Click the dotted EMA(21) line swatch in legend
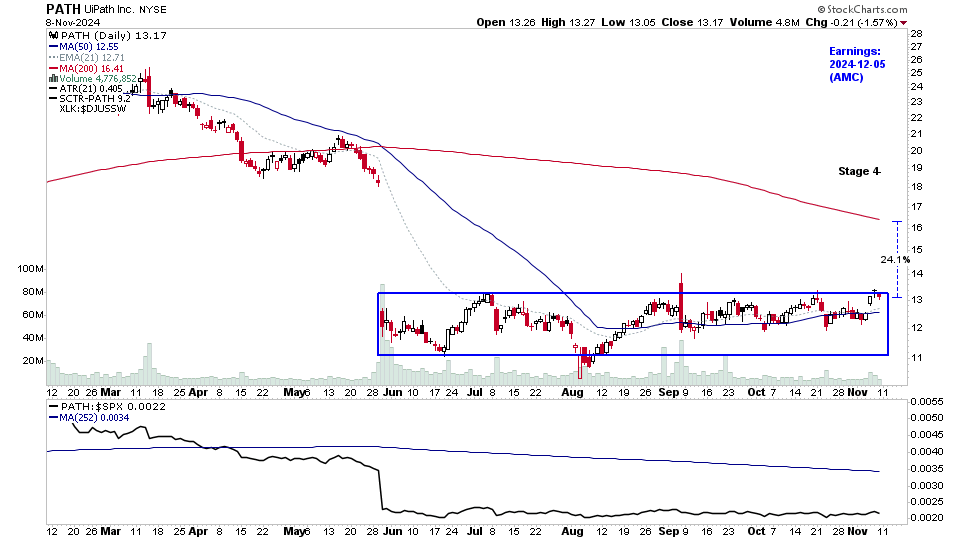Image resolution: width=960 pixels, height=540 pixels. (x=53, y=58)
